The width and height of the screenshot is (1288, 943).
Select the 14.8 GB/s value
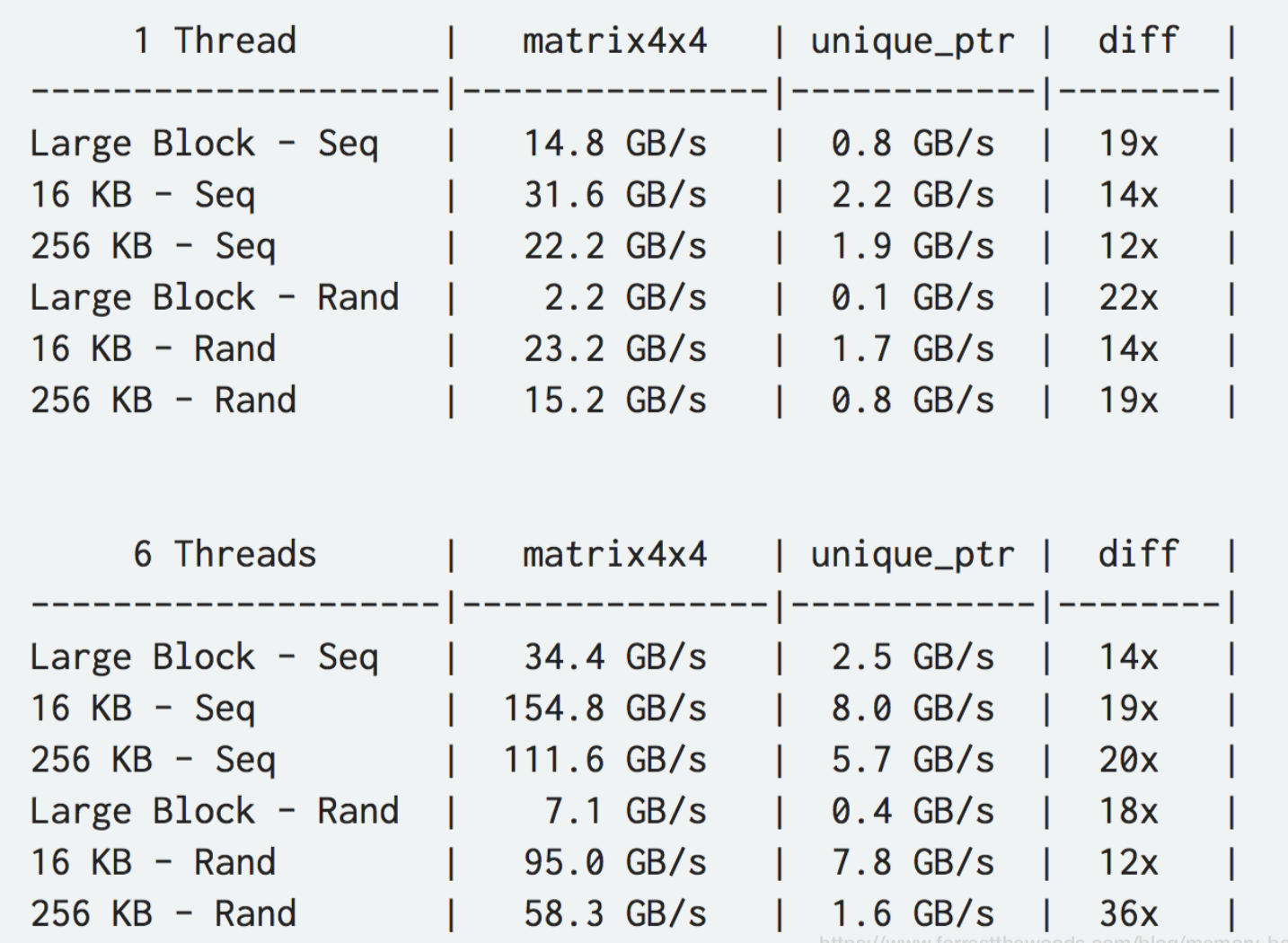[615, 143]
